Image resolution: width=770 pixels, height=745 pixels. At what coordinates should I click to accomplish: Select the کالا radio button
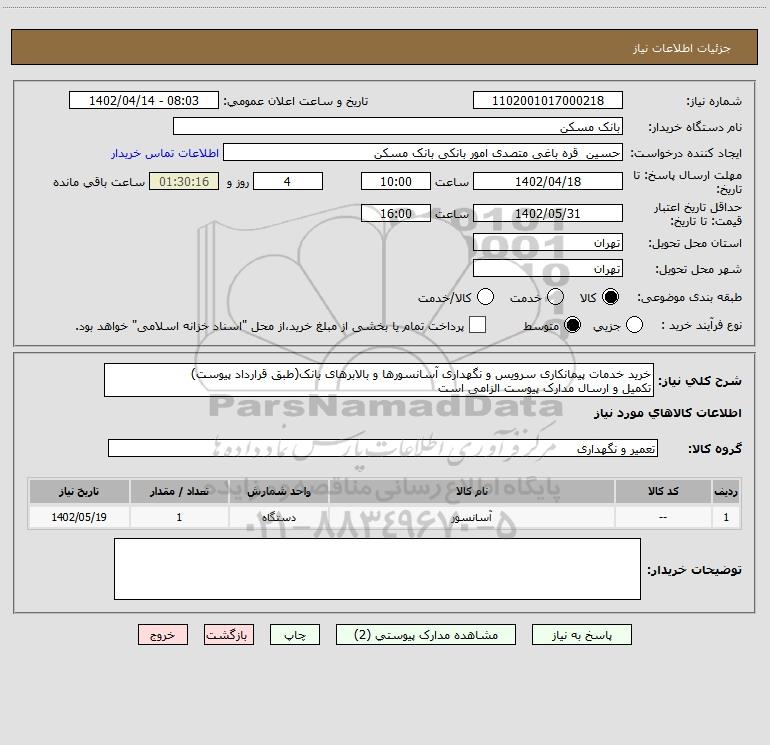(x=610, y=297)
